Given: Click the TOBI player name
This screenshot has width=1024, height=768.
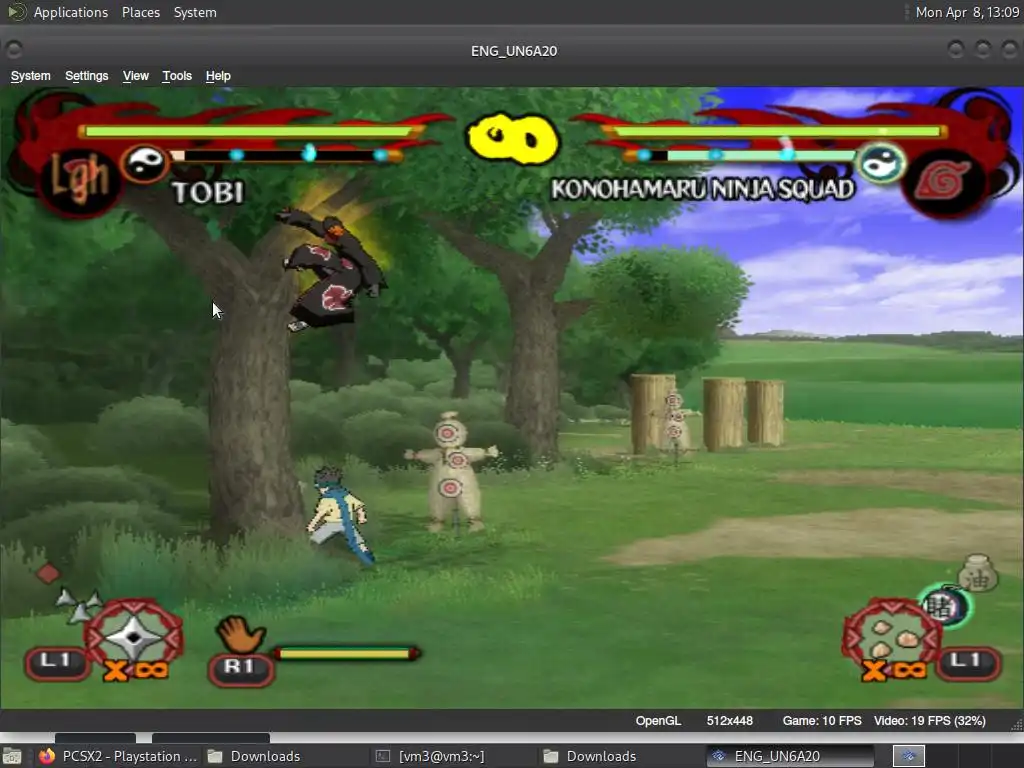Looking at the screenshot, I should 208,193.
